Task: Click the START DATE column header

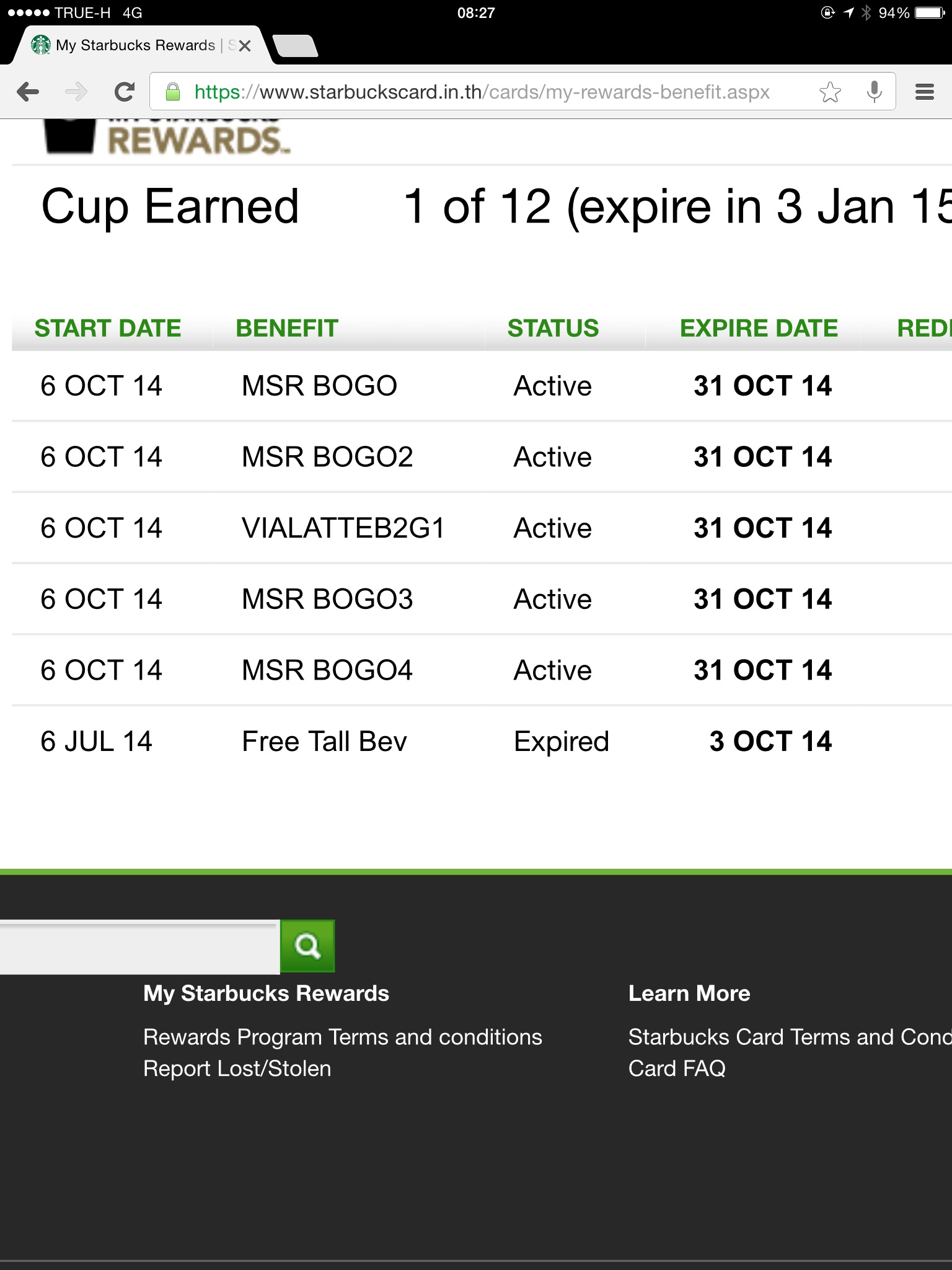Action: pos(108,328)
